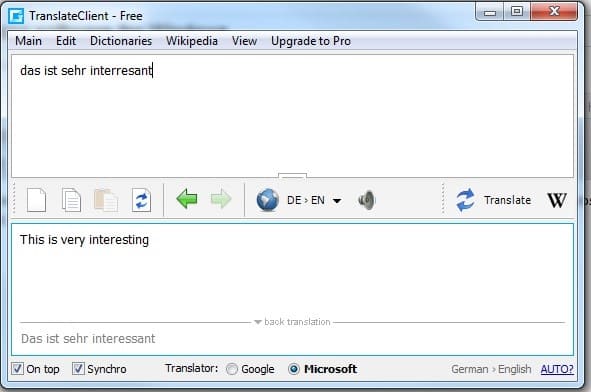Click the blue Translate arrows icon

click(465, 200)
